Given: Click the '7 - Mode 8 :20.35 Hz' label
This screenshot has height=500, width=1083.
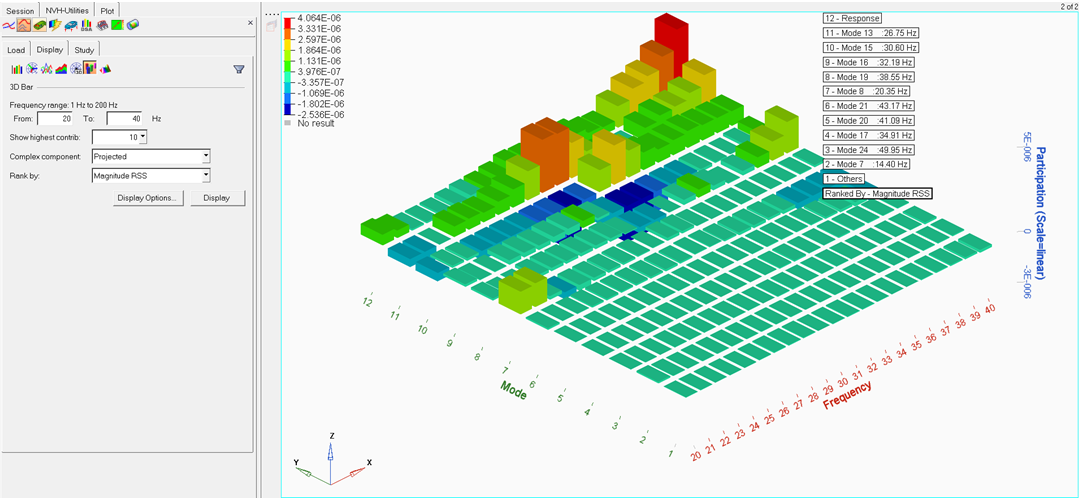Looking at the screenshot, I should (x=866, y=91).
